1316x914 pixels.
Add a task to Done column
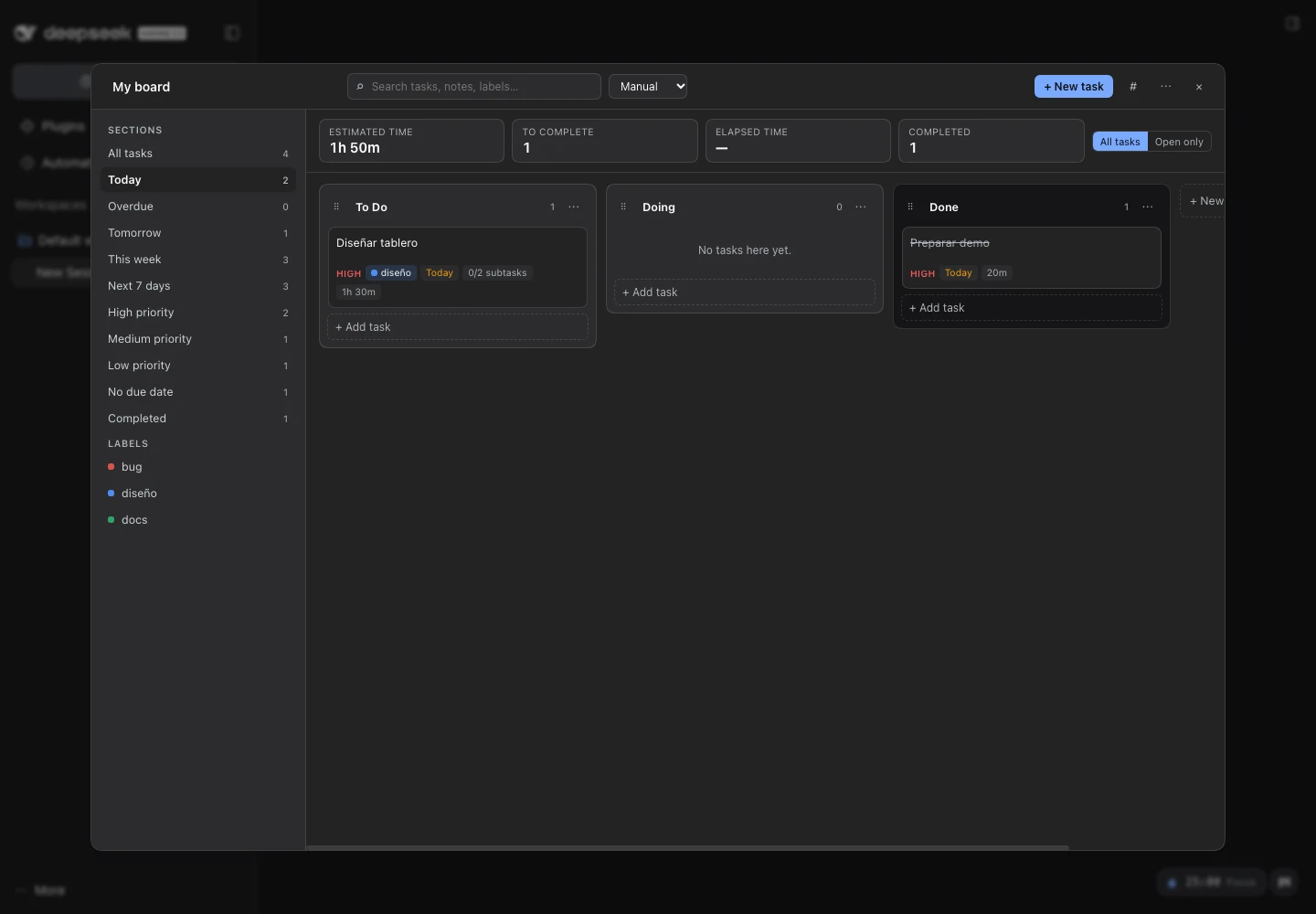(1032, 308)
